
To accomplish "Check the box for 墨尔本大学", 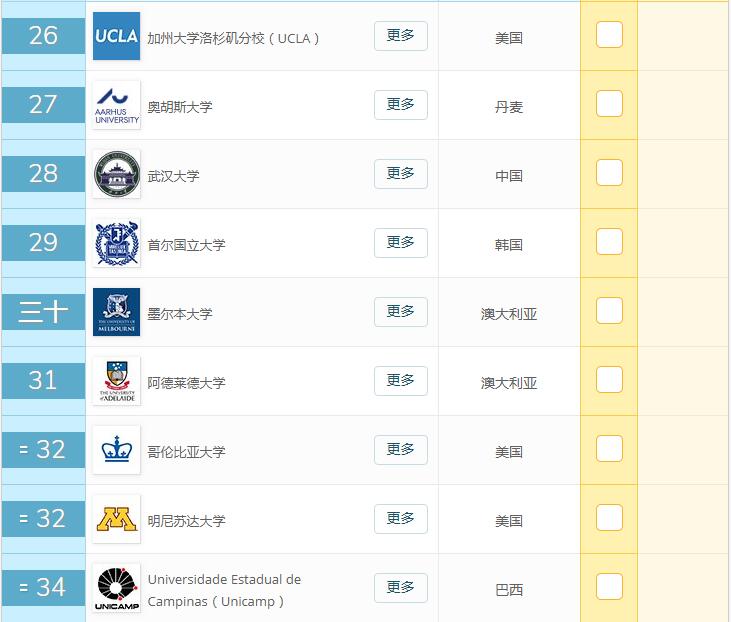I will (x=609, y=311).
